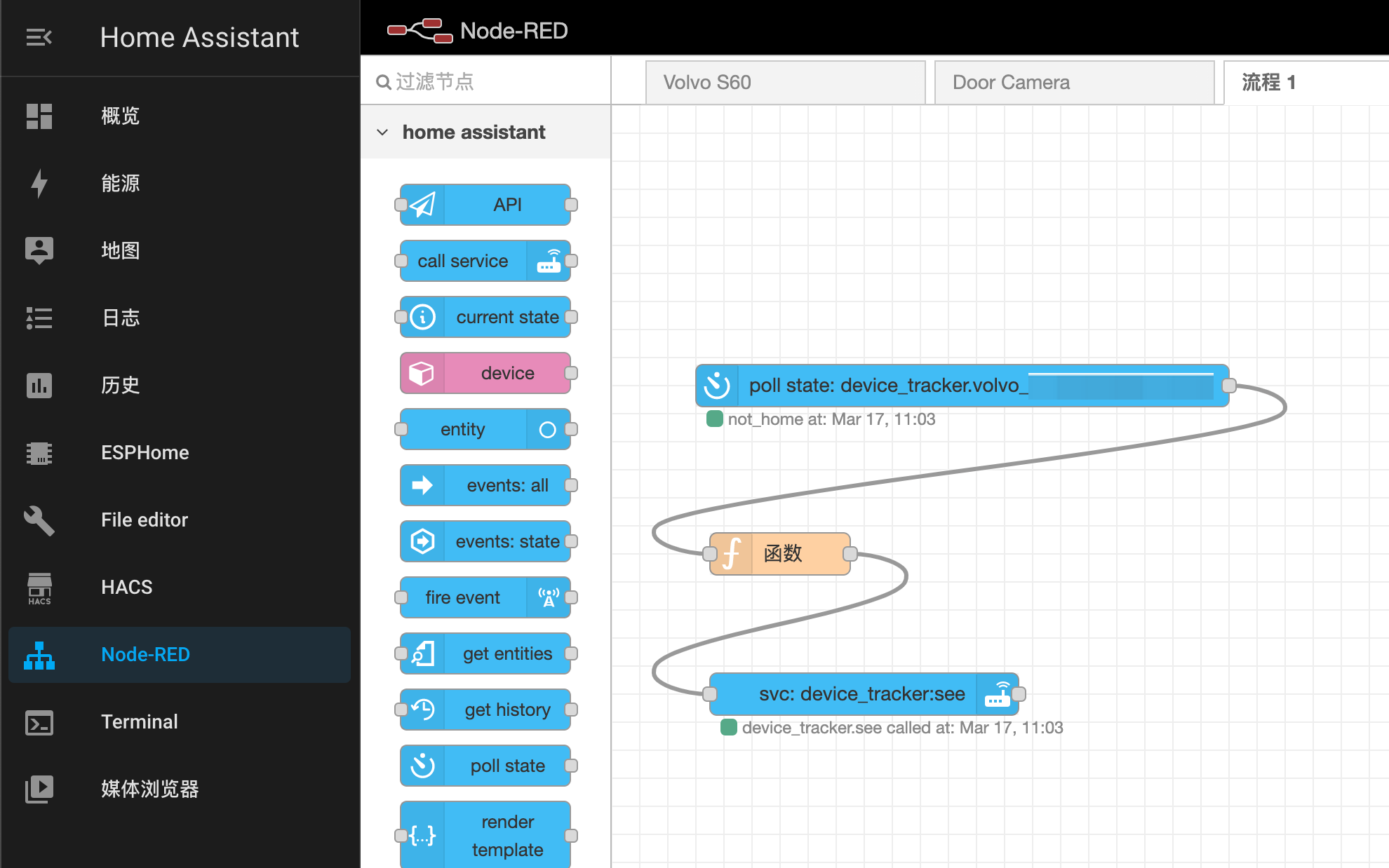Screen dimensions: 1389x868
Task: Select the get entities node icon
Action: click(x=423, y=653)
